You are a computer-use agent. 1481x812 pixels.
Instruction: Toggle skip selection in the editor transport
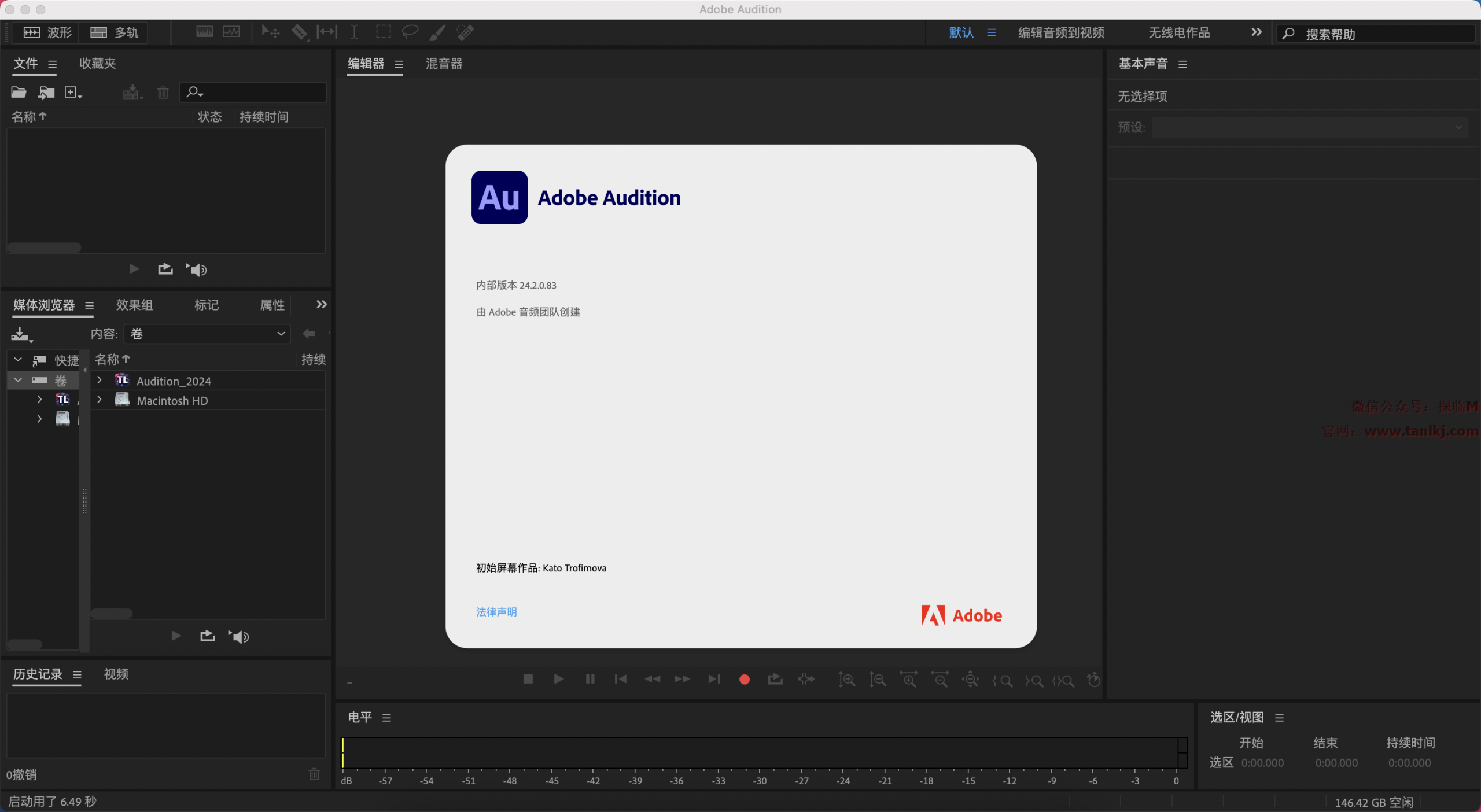click(x=806, y=679)
